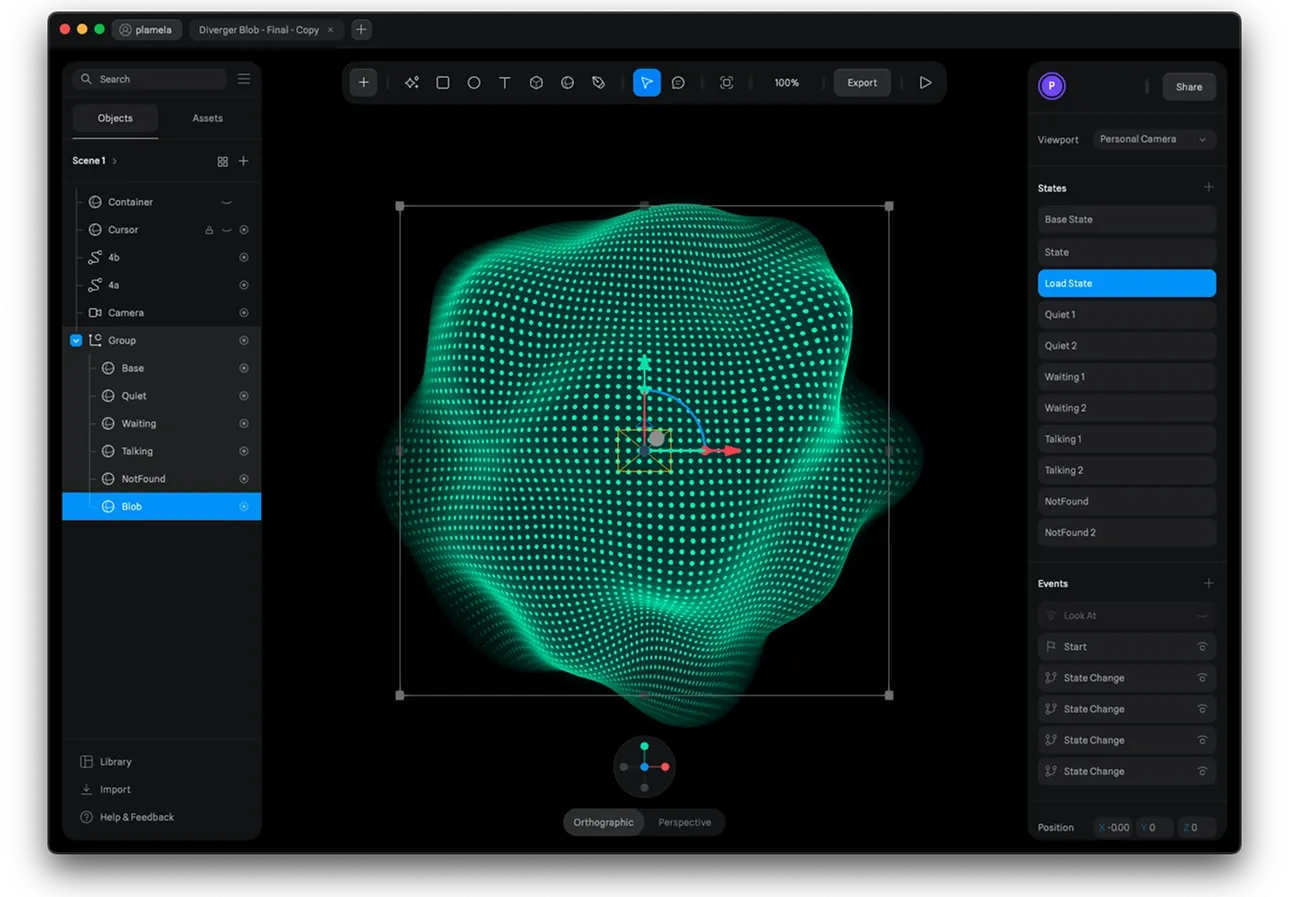Select the Text tool

coord(505,83)
